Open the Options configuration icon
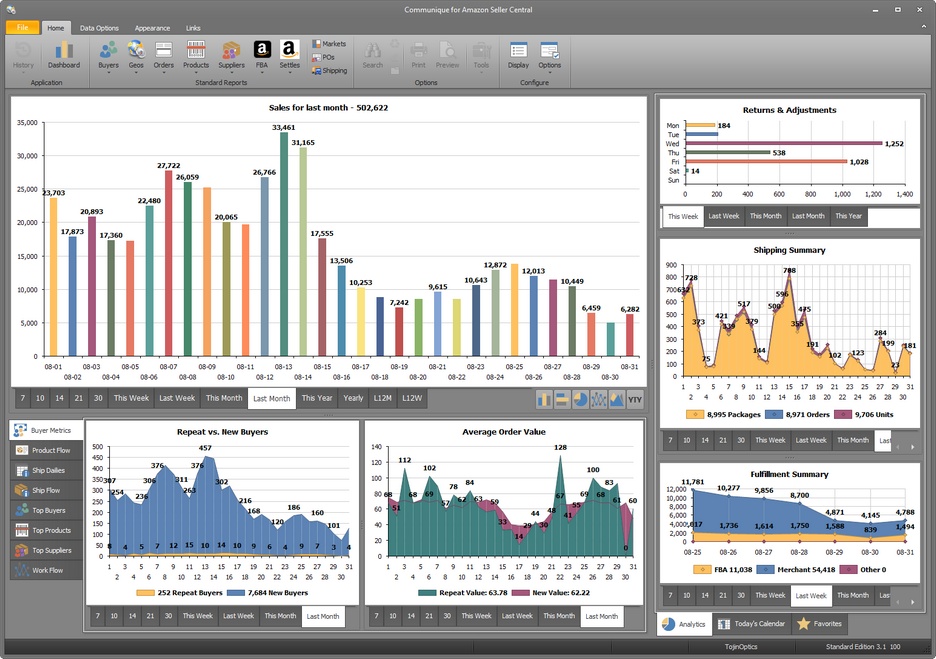The image size is (936, 659). (x=549, y=55)
